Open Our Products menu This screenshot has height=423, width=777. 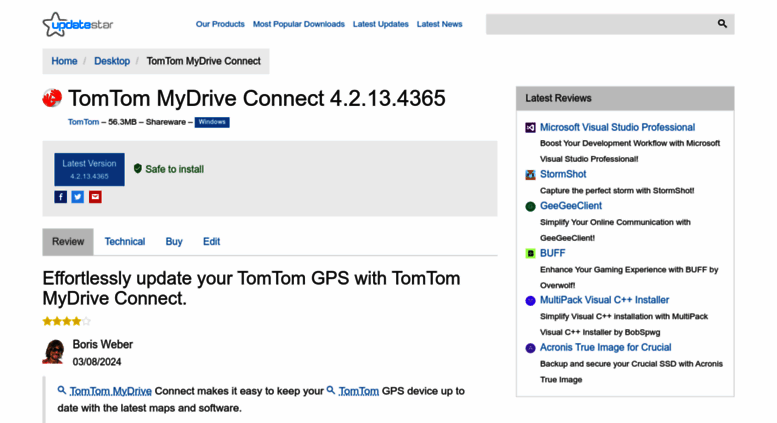(x=220, y=24)
